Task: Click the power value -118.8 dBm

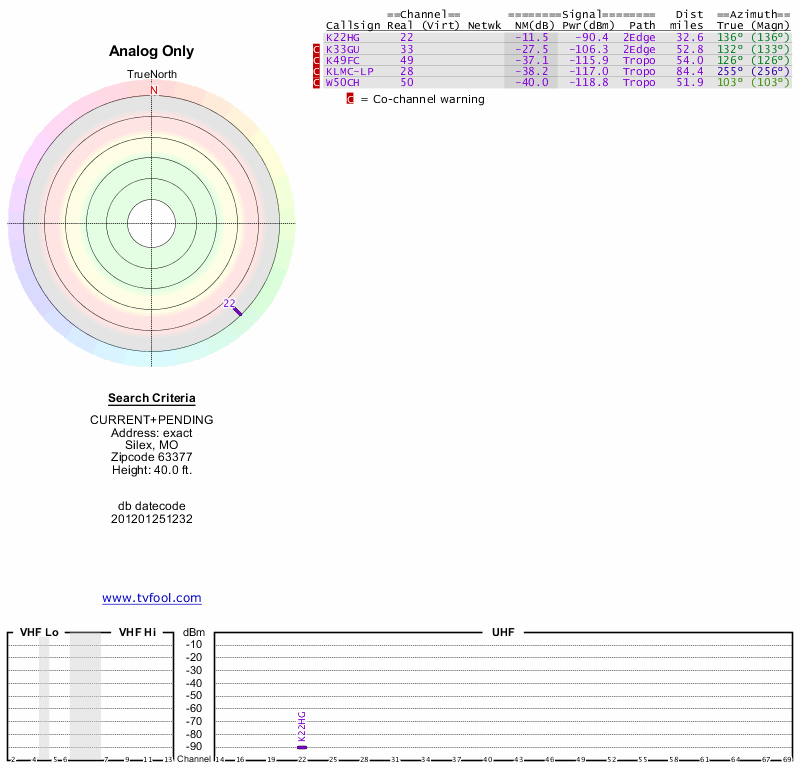Action: tap(589, 83)
